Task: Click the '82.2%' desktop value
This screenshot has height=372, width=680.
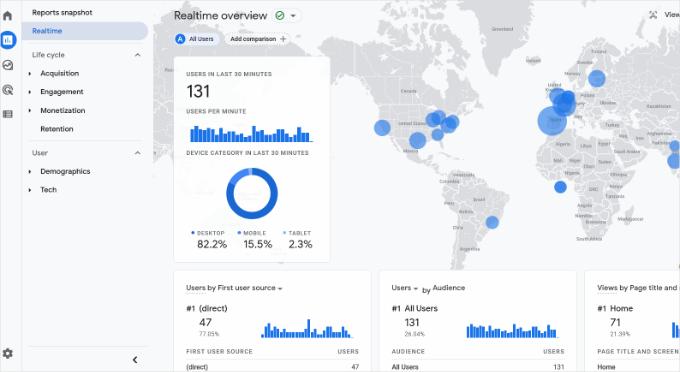Action: coord(212,245)
